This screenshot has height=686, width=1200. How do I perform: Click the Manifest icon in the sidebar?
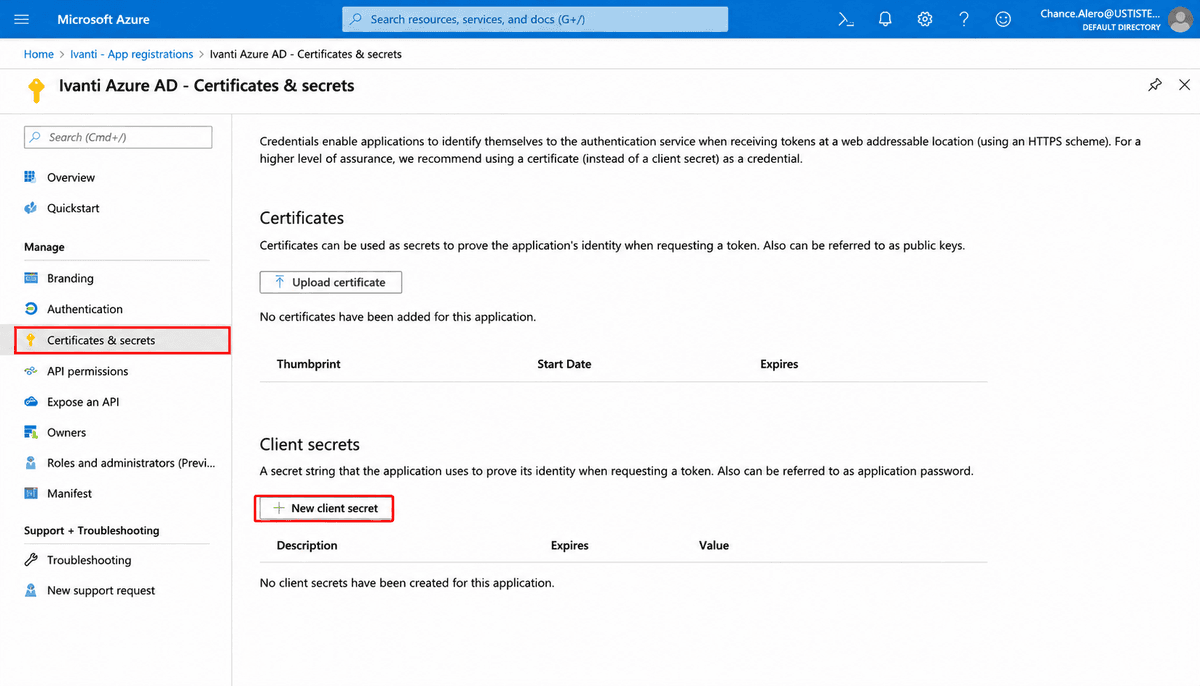(x=30, y=493)
